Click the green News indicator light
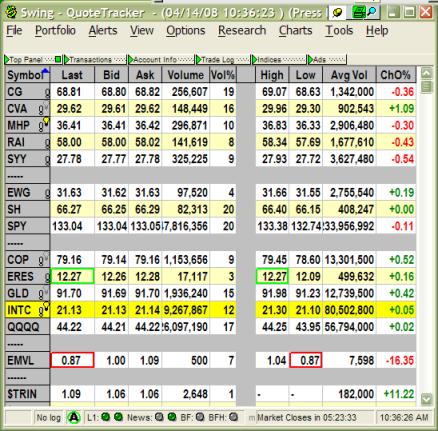The image size is (438, 431). coord(172,417)
